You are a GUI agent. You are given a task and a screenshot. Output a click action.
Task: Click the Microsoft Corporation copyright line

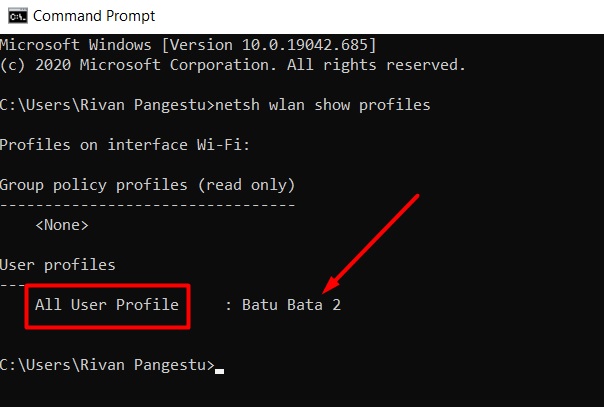(x=233, y=65)
